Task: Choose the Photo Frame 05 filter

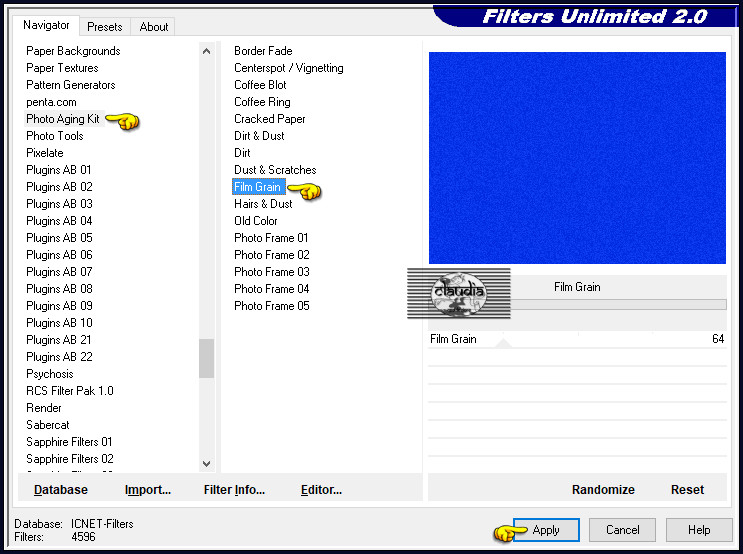Action: [272, 306]
